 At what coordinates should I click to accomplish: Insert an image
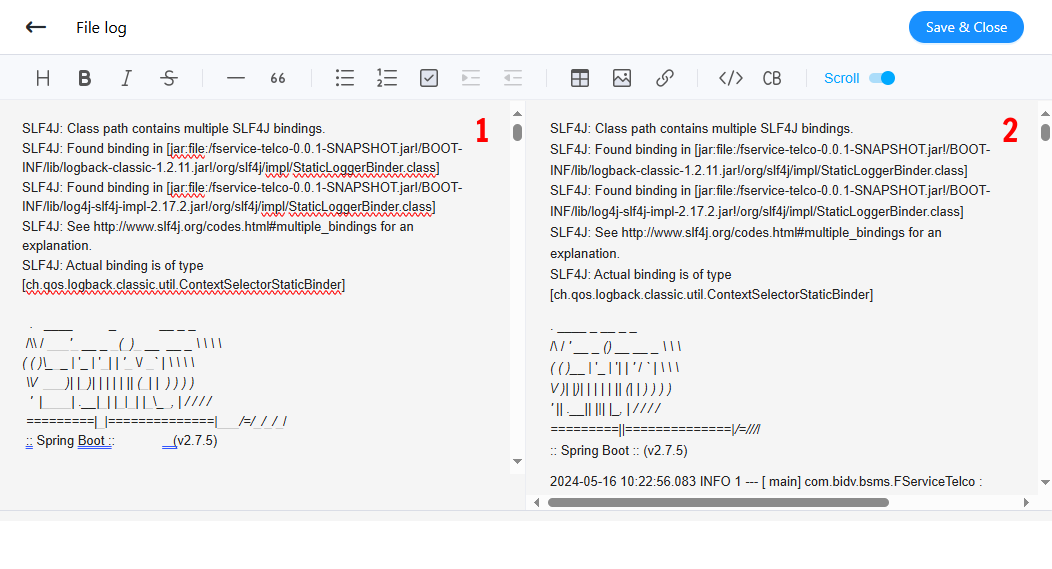click(622, 79)
